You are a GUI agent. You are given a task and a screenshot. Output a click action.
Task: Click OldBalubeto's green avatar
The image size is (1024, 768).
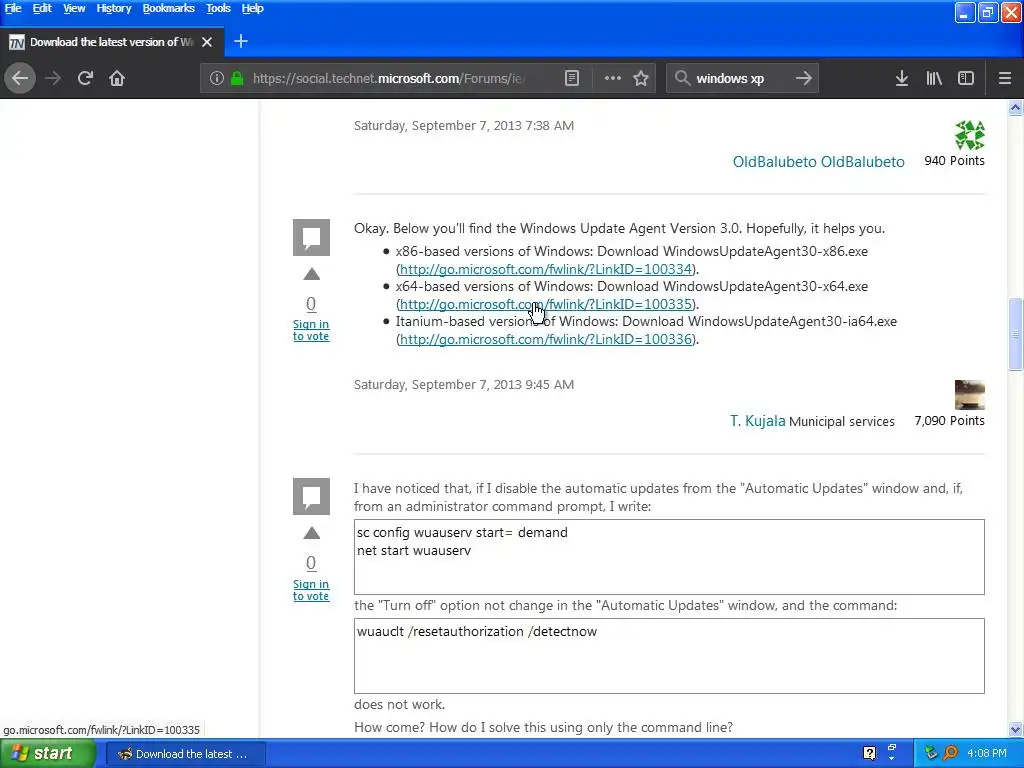970,135
